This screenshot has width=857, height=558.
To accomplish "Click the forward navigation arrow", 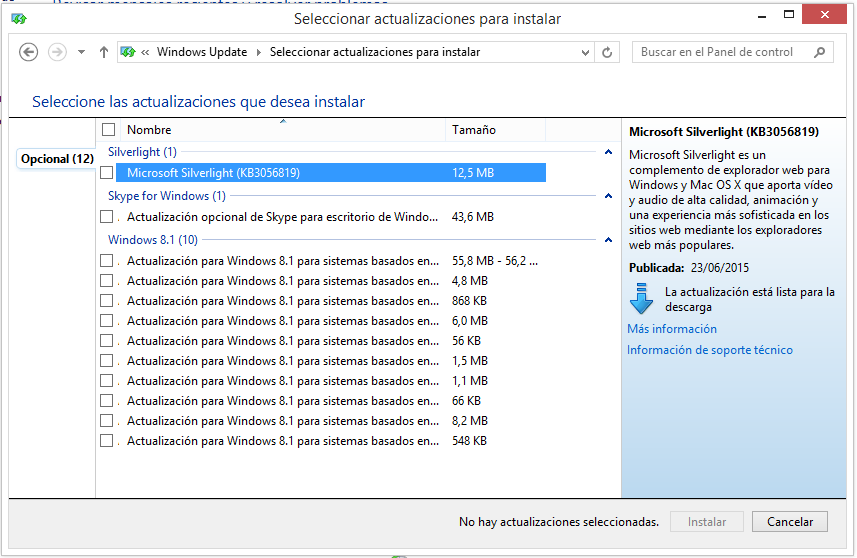I will (x=57, y=52).
